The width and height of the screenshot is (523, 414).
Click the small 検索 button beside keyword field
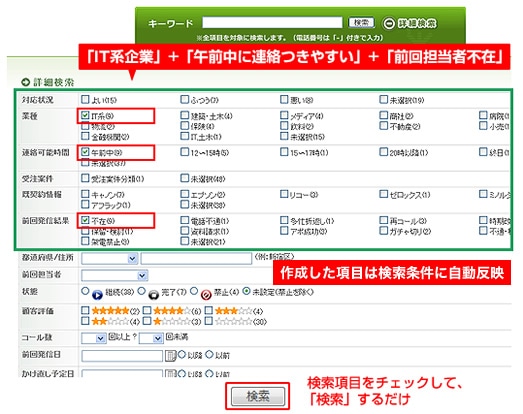point(361,23)
